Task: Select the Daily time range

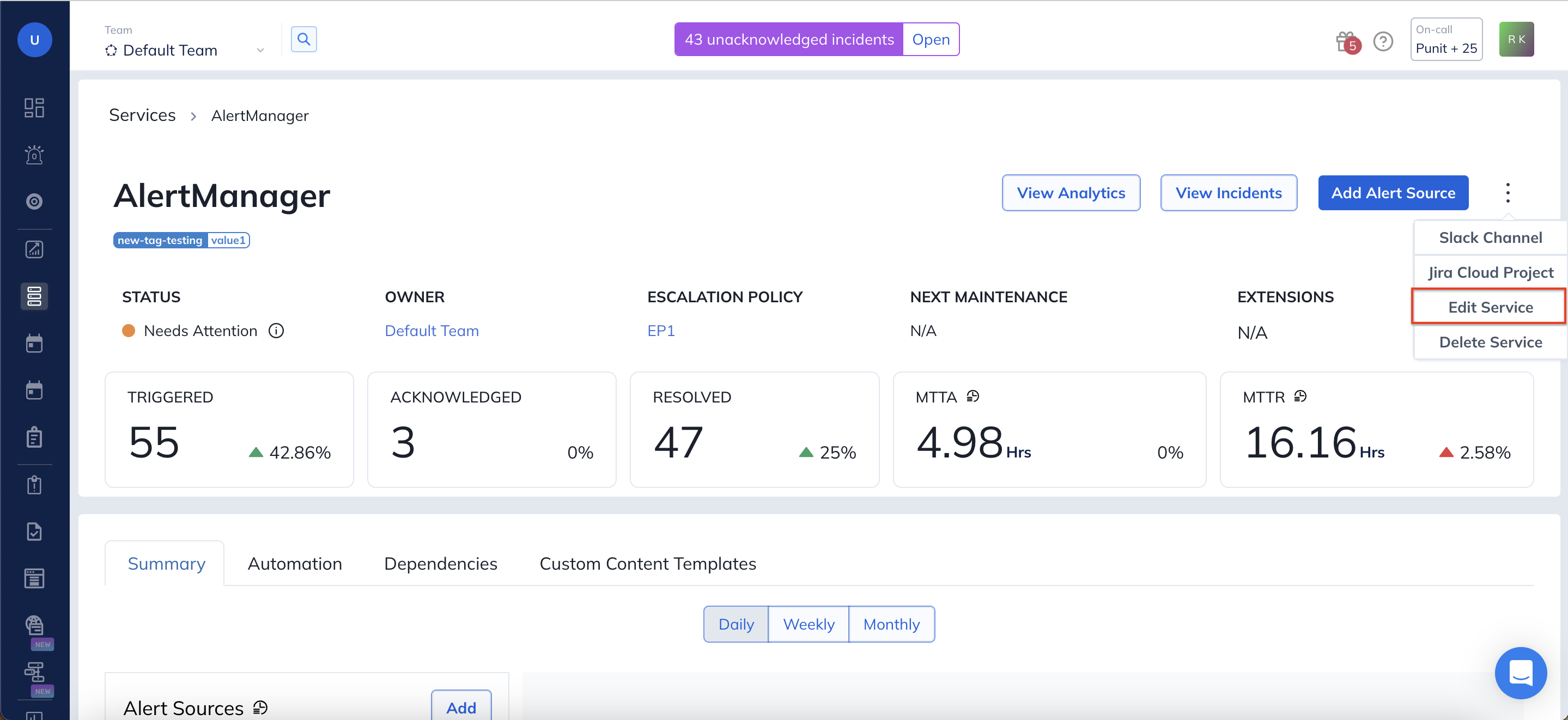Action: (736, 624)
